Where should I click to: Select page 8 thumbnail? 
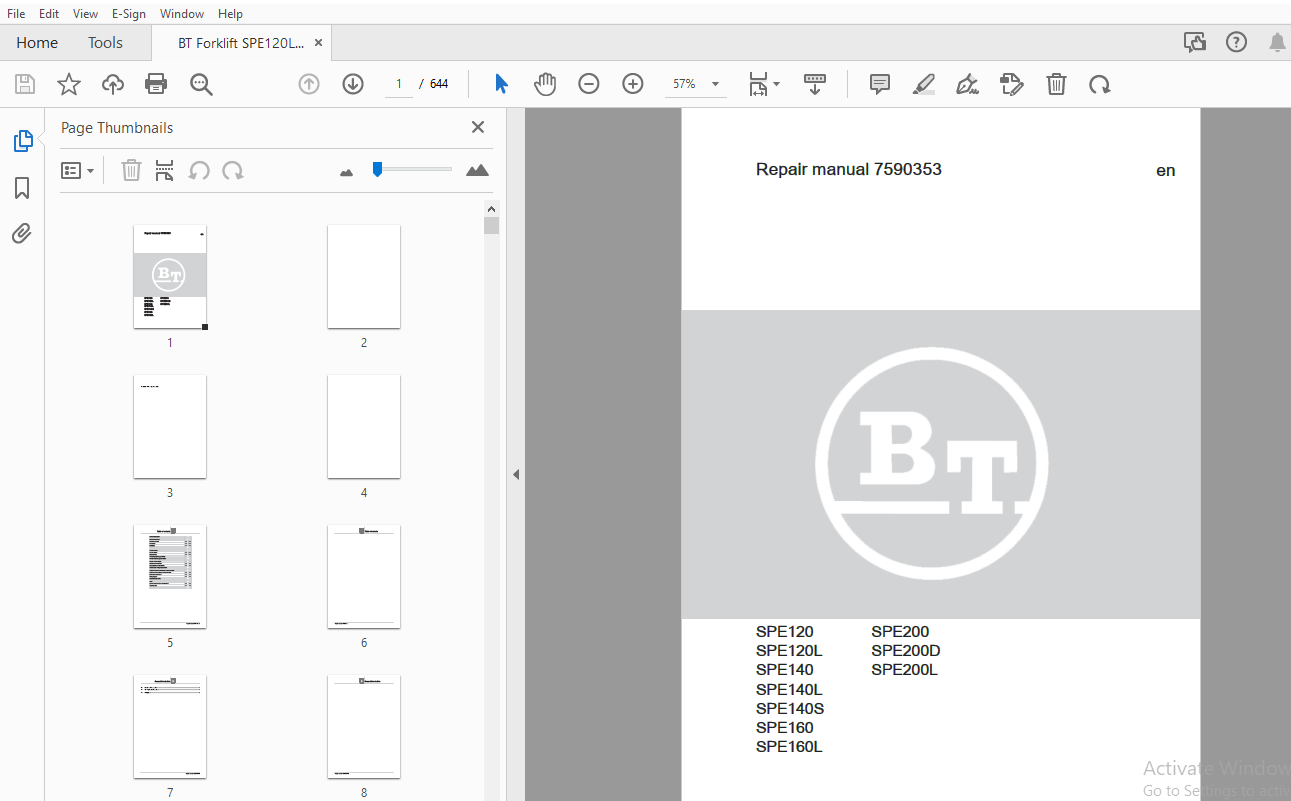pyautogui.click(x=364, y=727)
